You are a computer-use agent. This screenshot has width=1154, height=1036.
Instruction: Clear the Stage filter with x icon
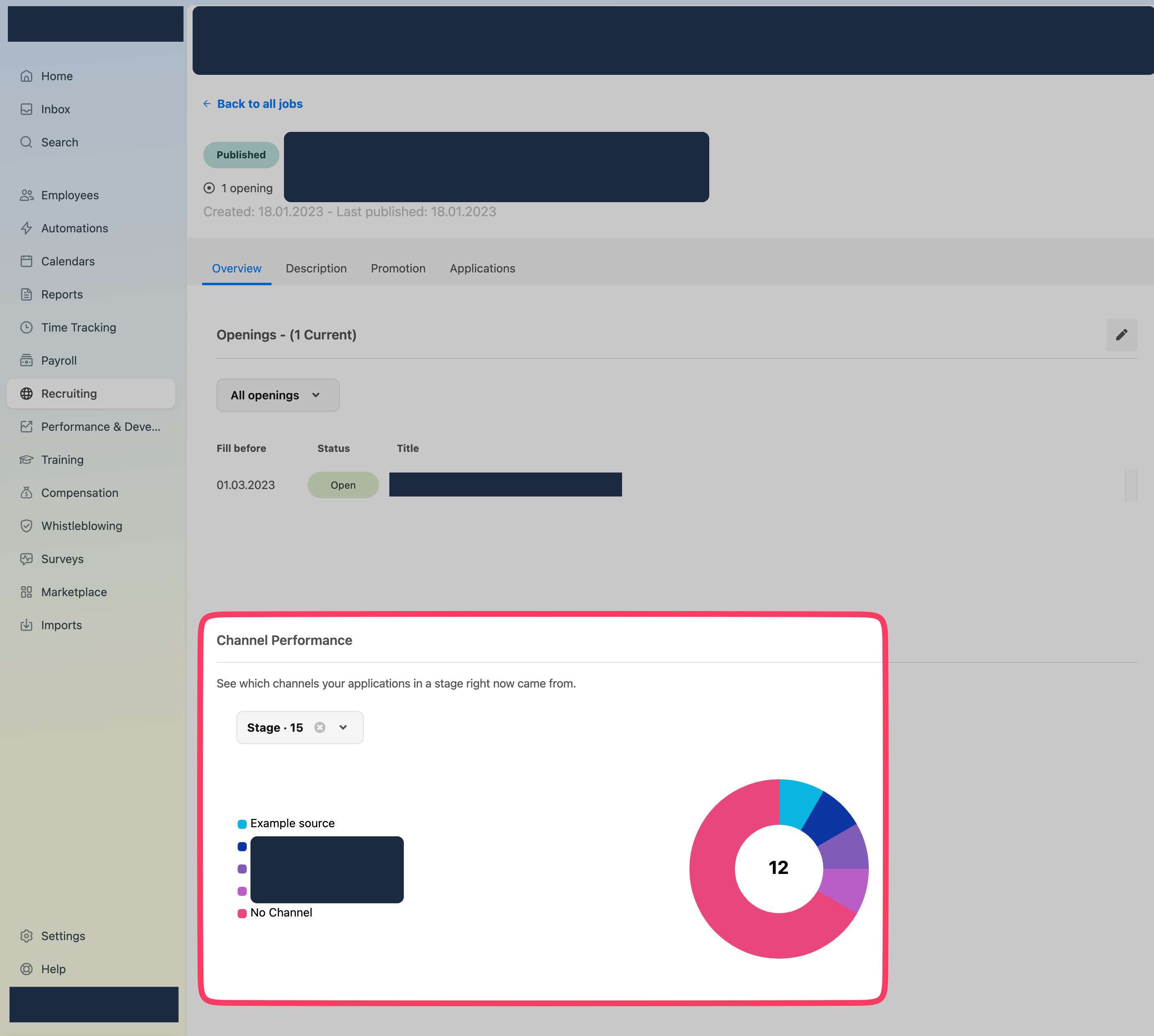click(x=320, y=728)
